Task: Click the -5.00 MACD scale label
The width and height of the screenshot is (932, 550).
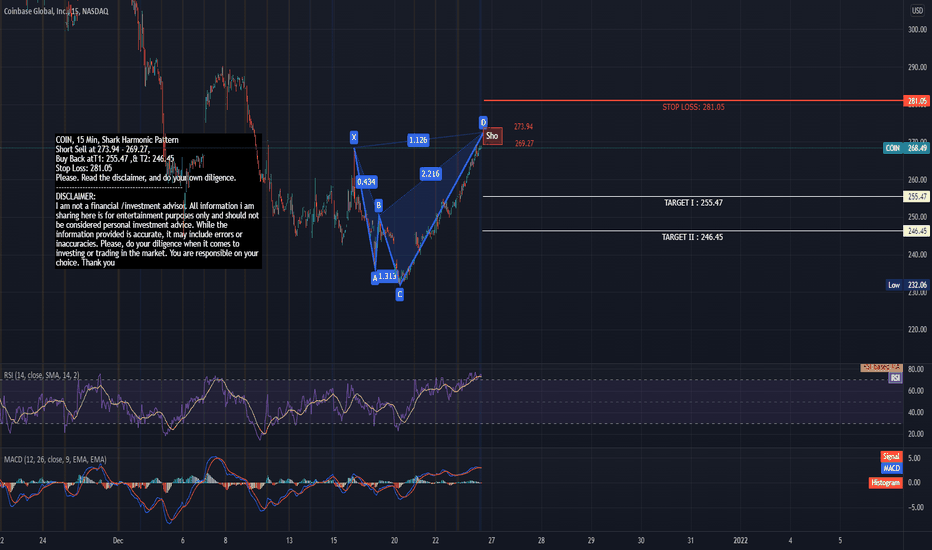Action: (914, 507)
